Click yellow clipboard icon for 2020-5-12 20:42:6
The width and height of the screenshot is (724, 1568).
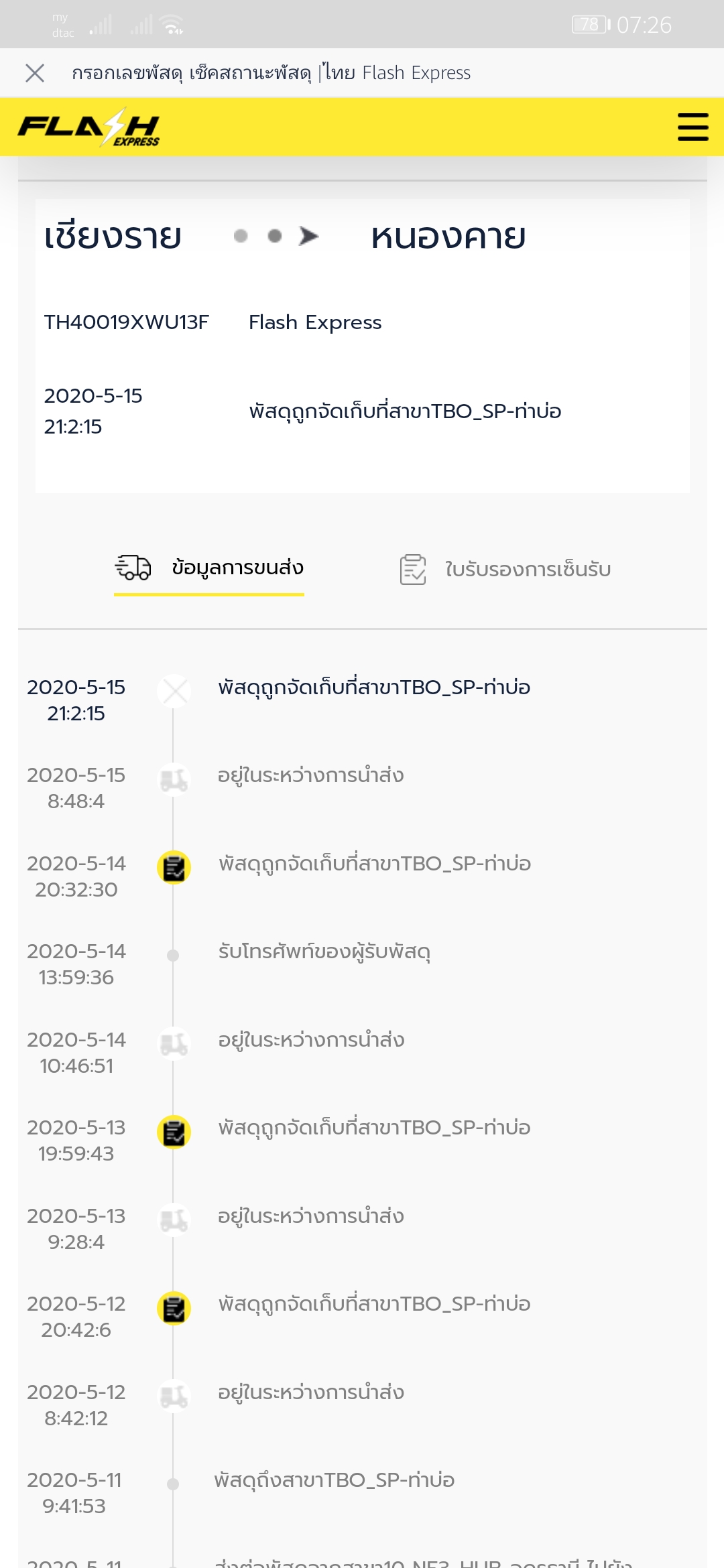pos(174,1308)
